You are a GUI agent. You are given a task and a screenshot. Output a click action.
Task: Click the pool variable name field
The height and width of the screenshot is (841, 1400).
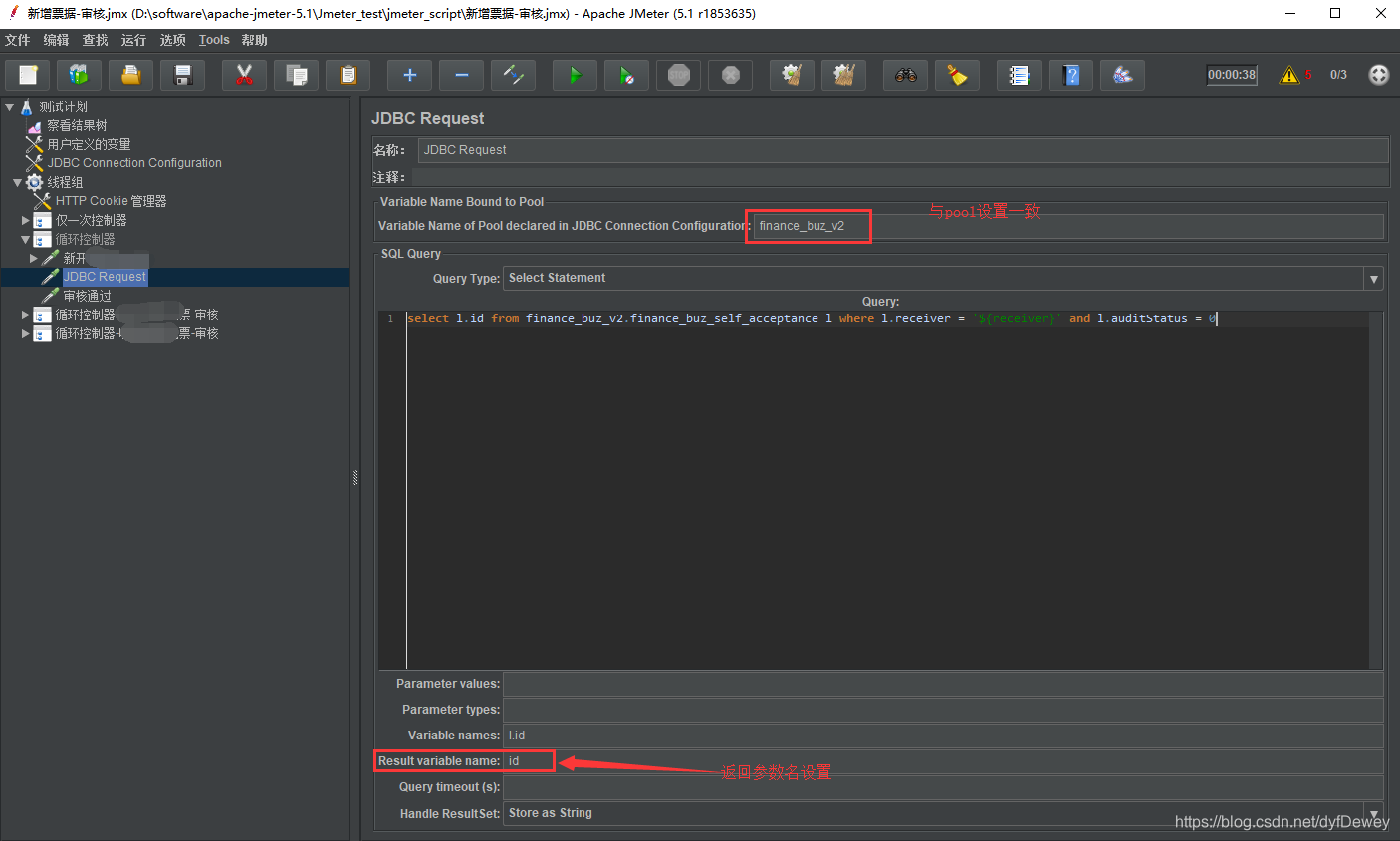1068,226
